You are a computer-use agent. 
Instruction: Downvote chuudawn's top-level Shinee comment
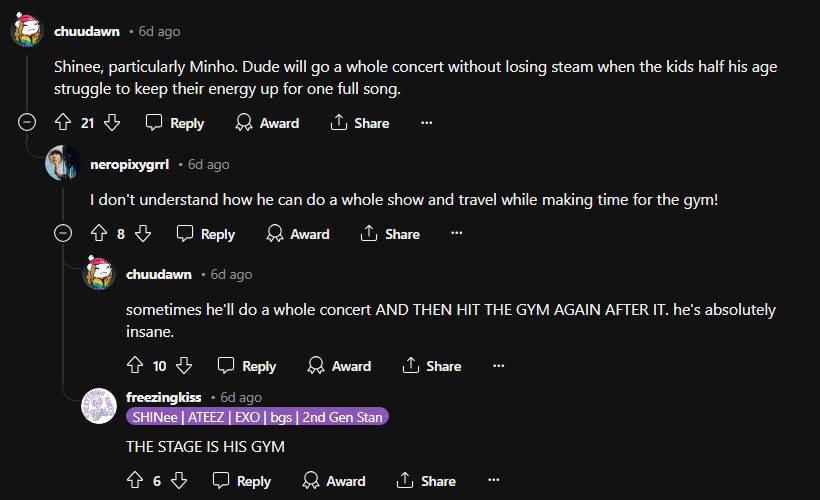point(112,123)
